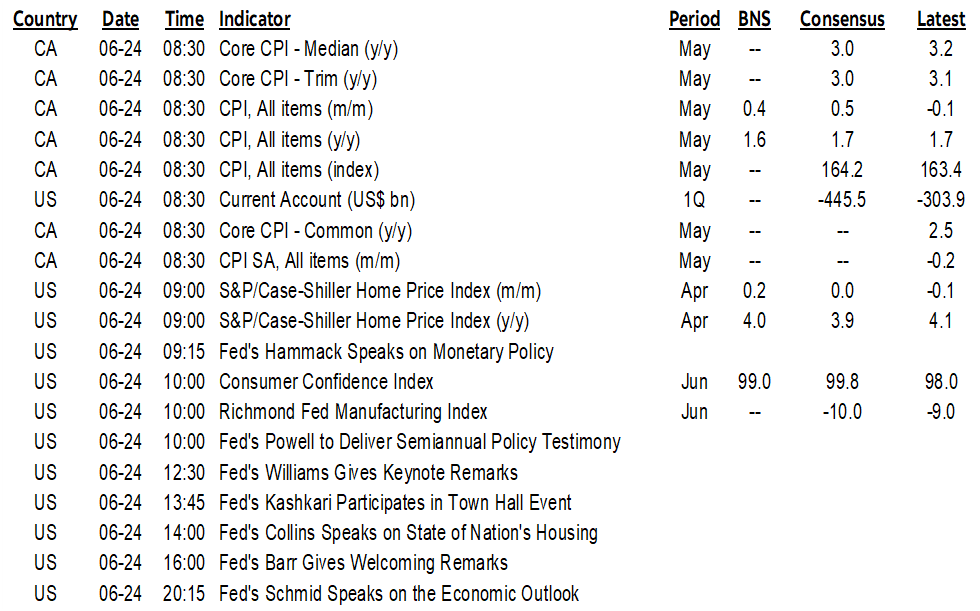Screen dimensions: 980x611
Task: Click the -445.5 consensus value
Action: coord(841,200)
